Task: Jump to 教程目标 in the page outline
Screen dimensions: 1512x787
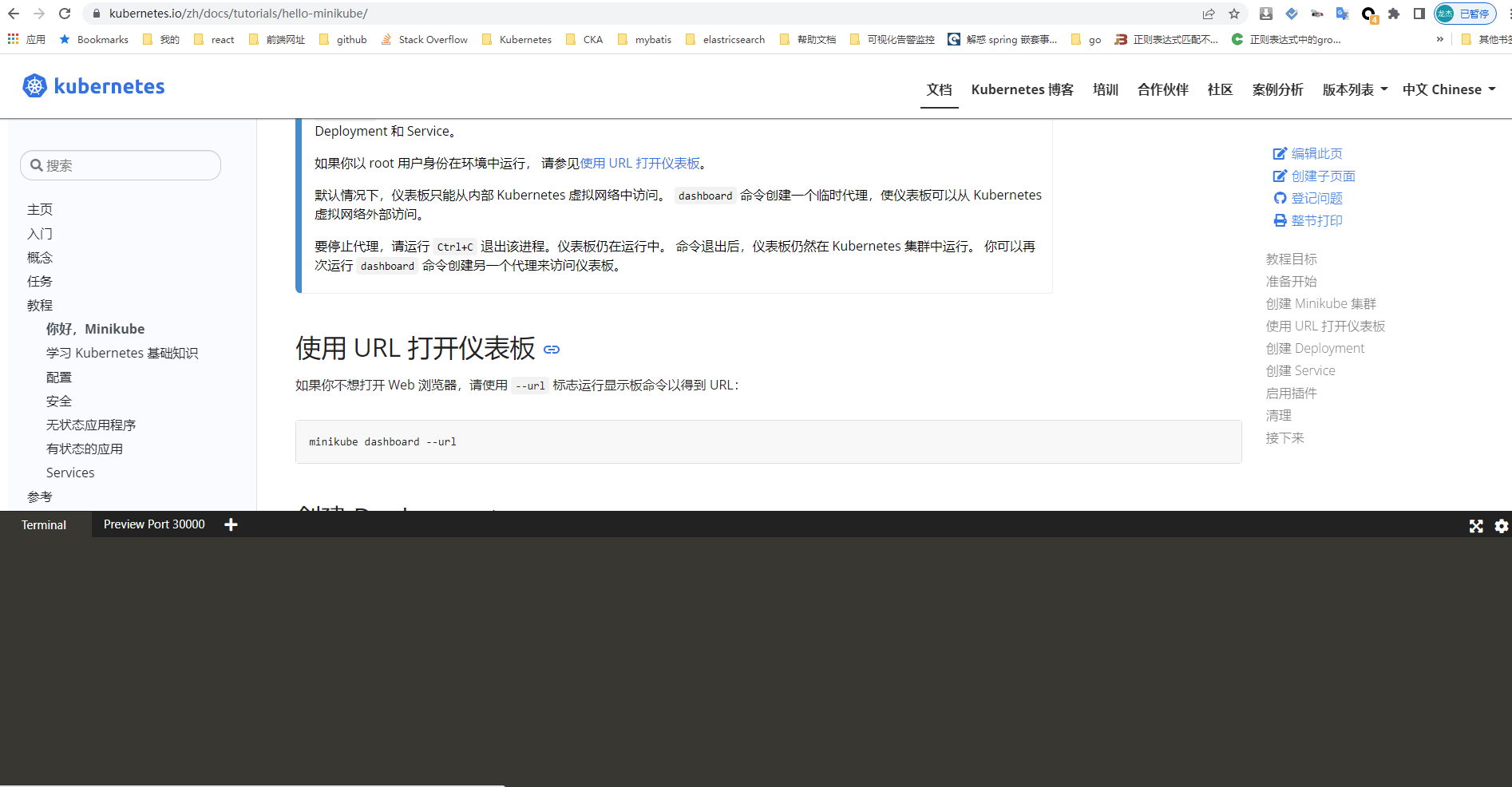Action: (1292, 259)
